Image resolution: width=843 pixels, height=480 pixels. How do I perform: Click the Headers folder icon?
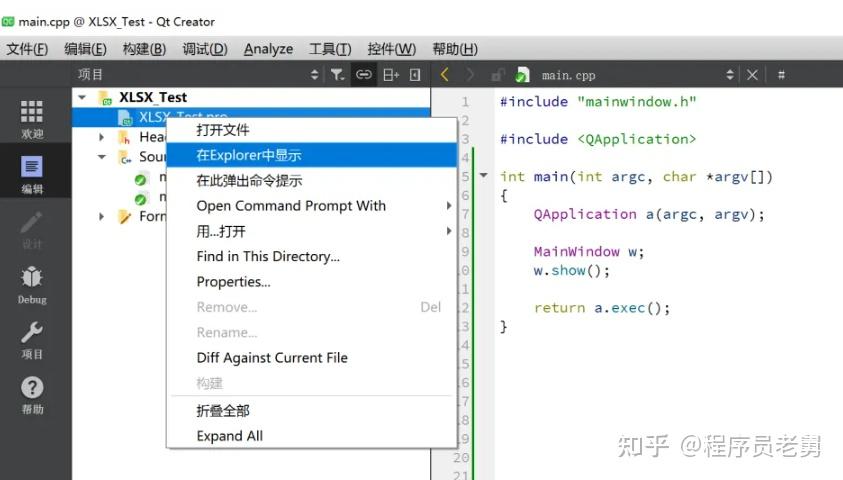[x=124, y=137]
